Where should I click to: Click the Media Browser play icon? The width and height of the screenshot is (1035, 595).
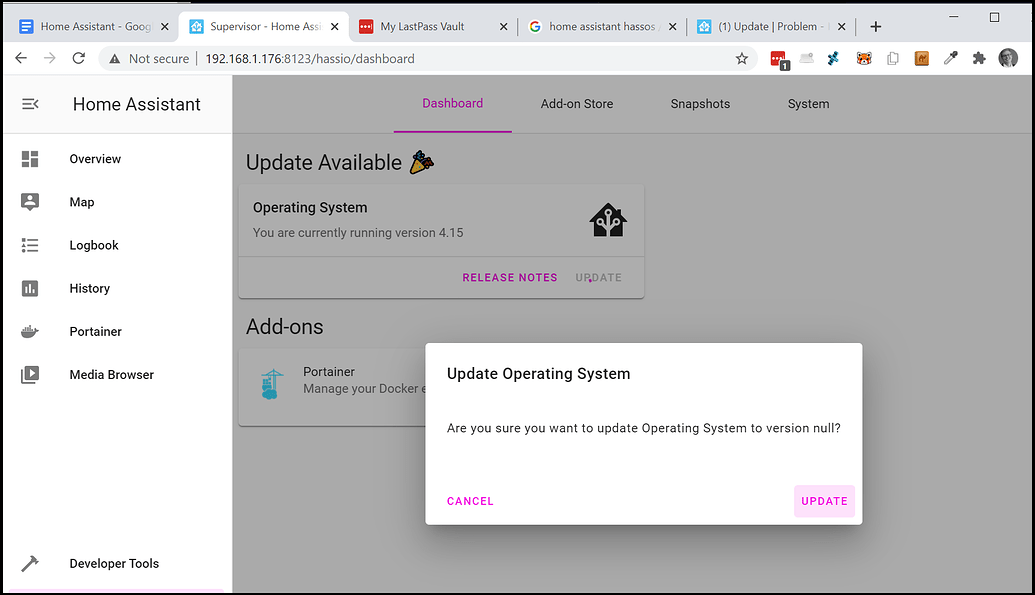[30, 374]
